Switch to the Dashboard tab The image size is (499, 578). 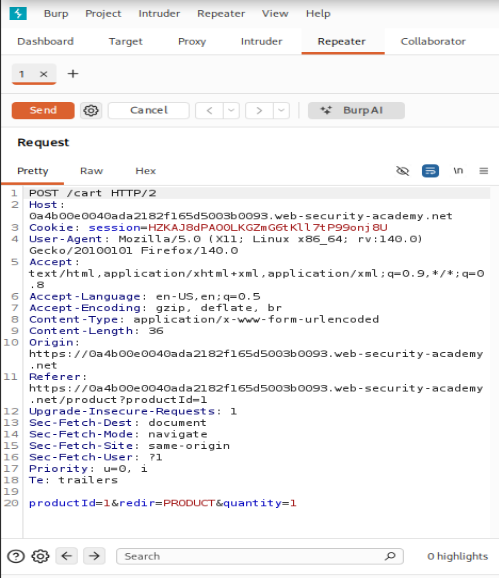45,41
